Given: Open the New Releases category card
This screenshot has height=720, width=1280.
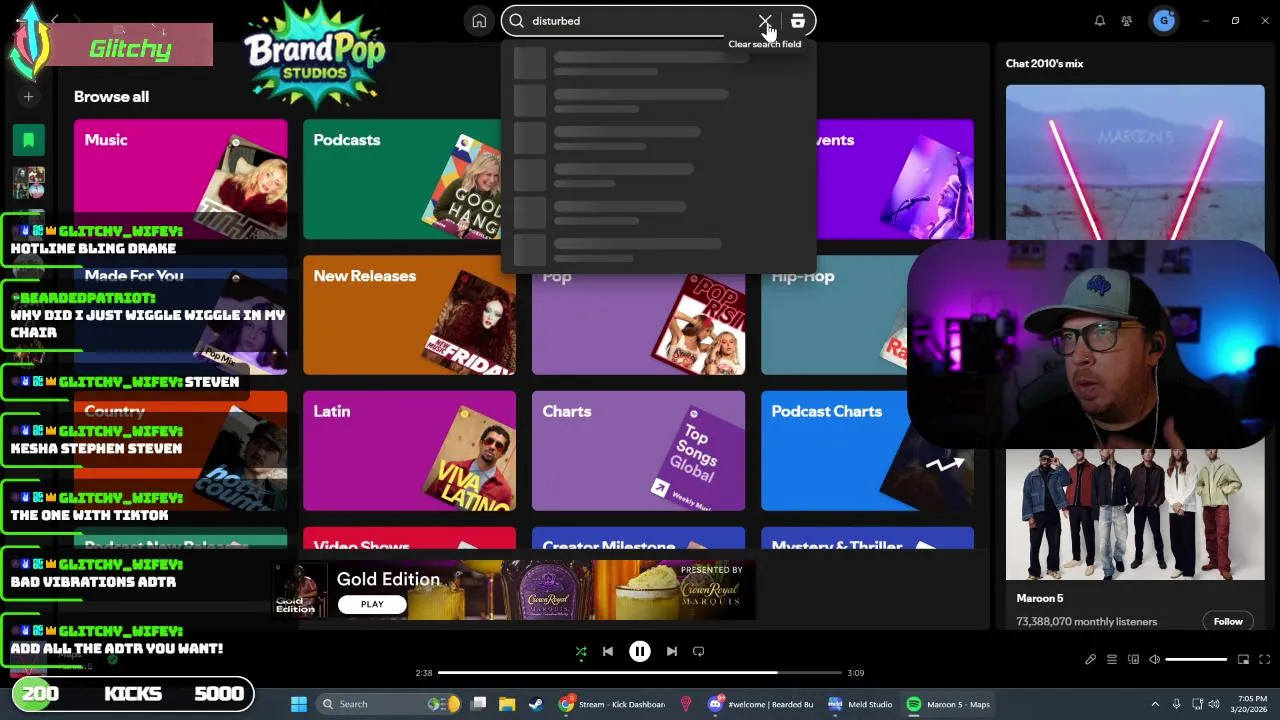Looking at the screenshot, I should click(x=409, y=315).
